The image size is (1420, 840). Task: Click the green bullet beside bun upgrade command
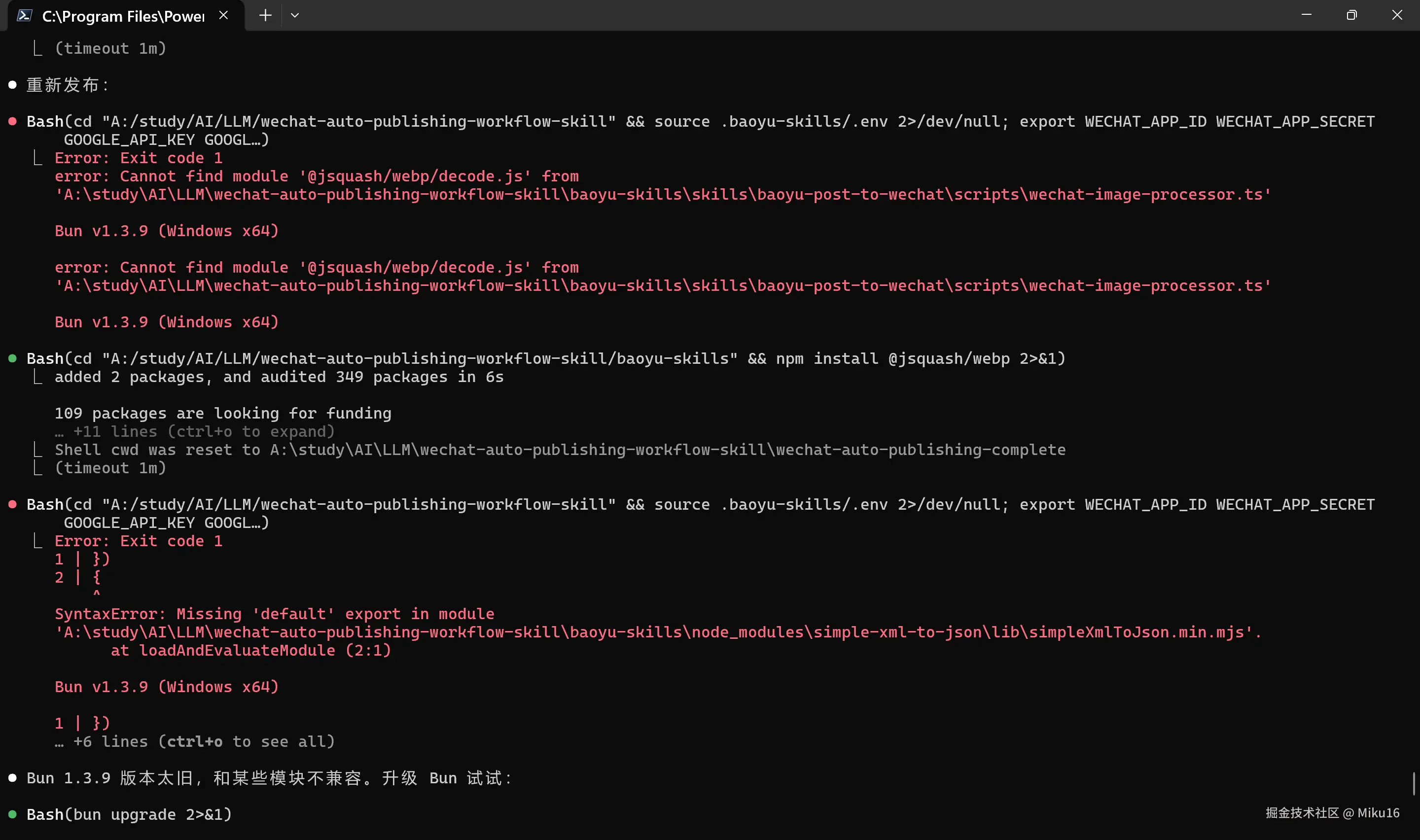click(x=12, y=814)
